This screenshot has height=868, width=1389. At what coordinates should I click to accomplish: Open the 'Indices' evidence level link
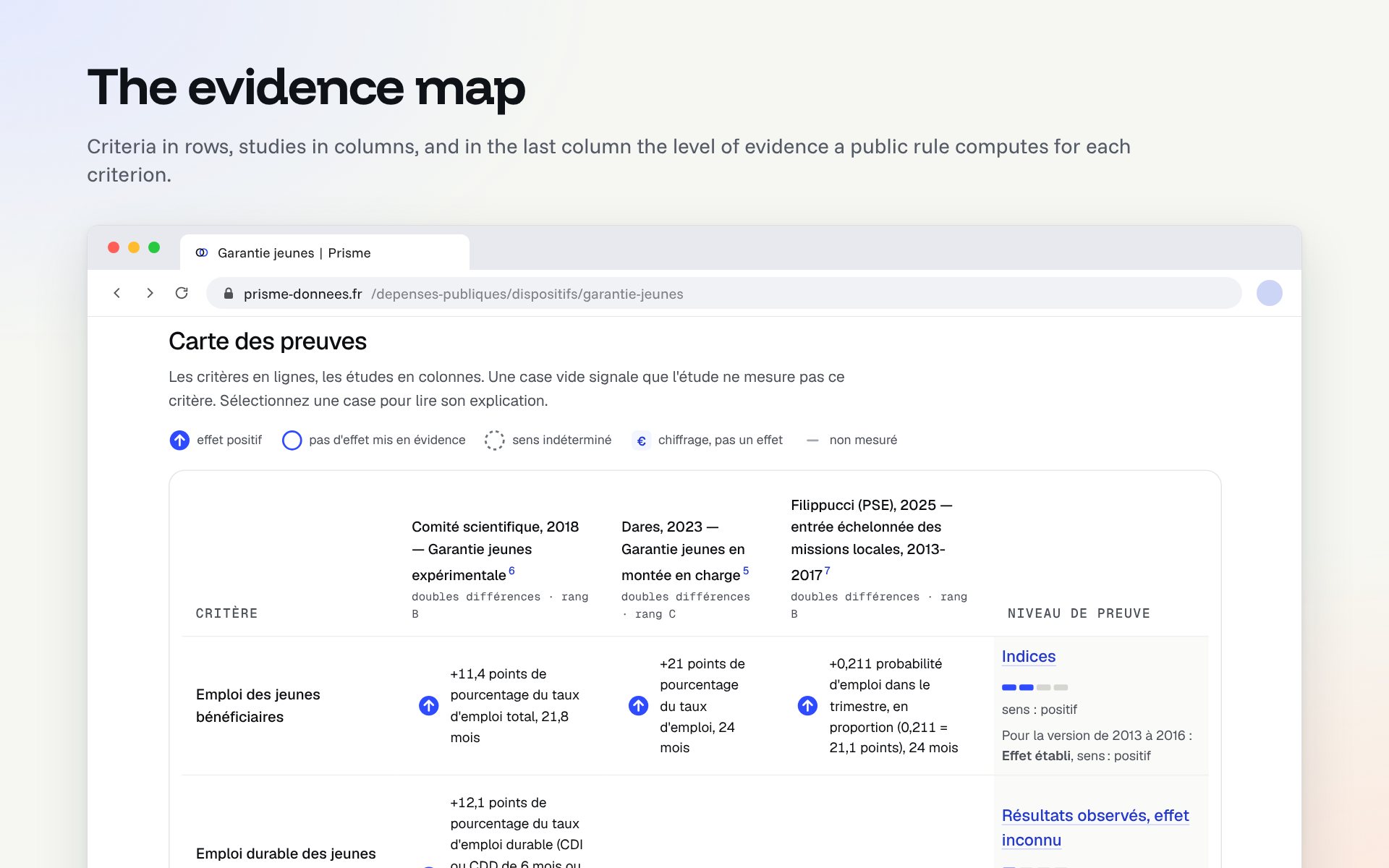click(x=1028, y=656)
